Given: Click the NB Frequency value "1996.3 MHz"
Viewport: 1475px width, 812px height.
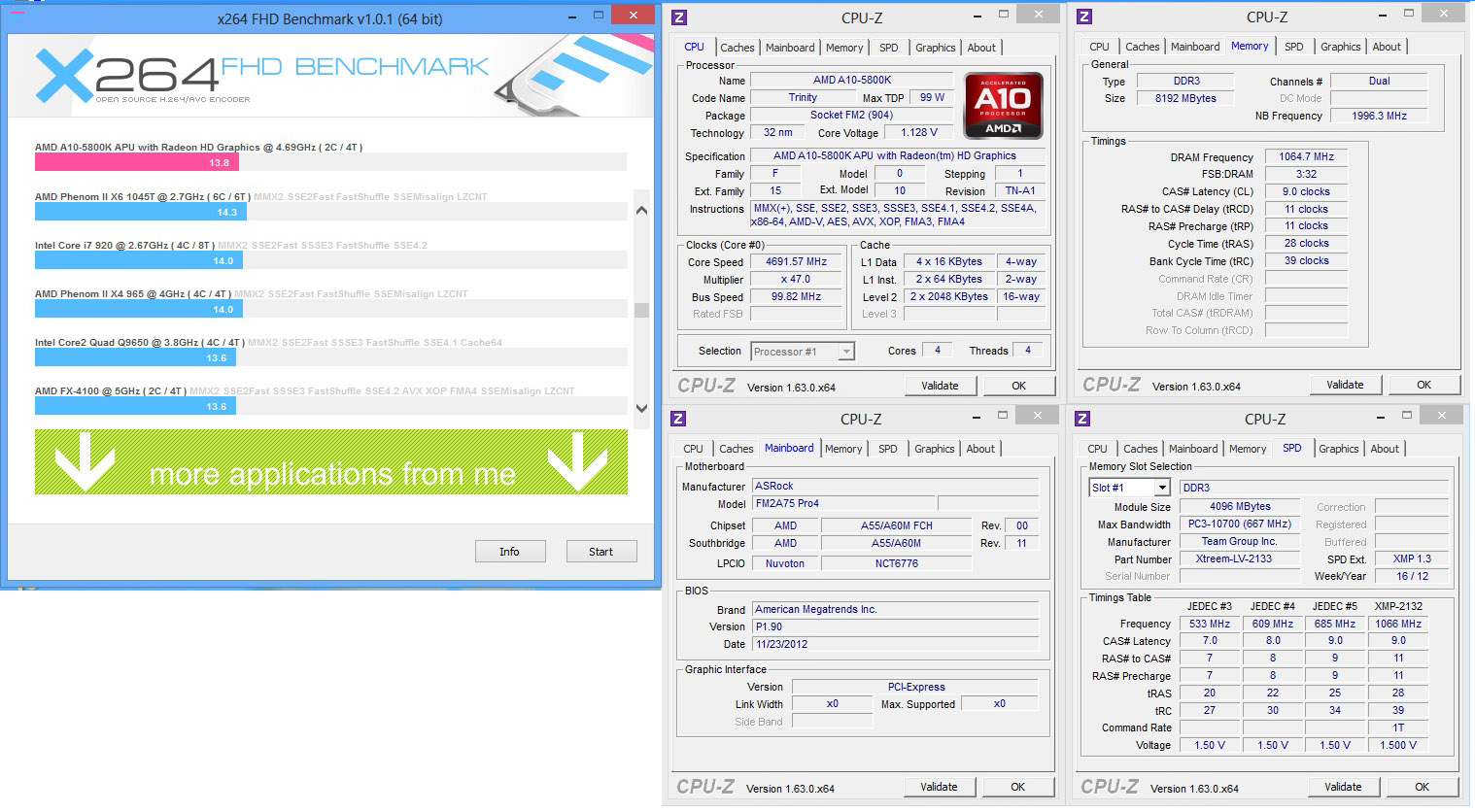Looking at the screenshot, I should click(1379, 116).
